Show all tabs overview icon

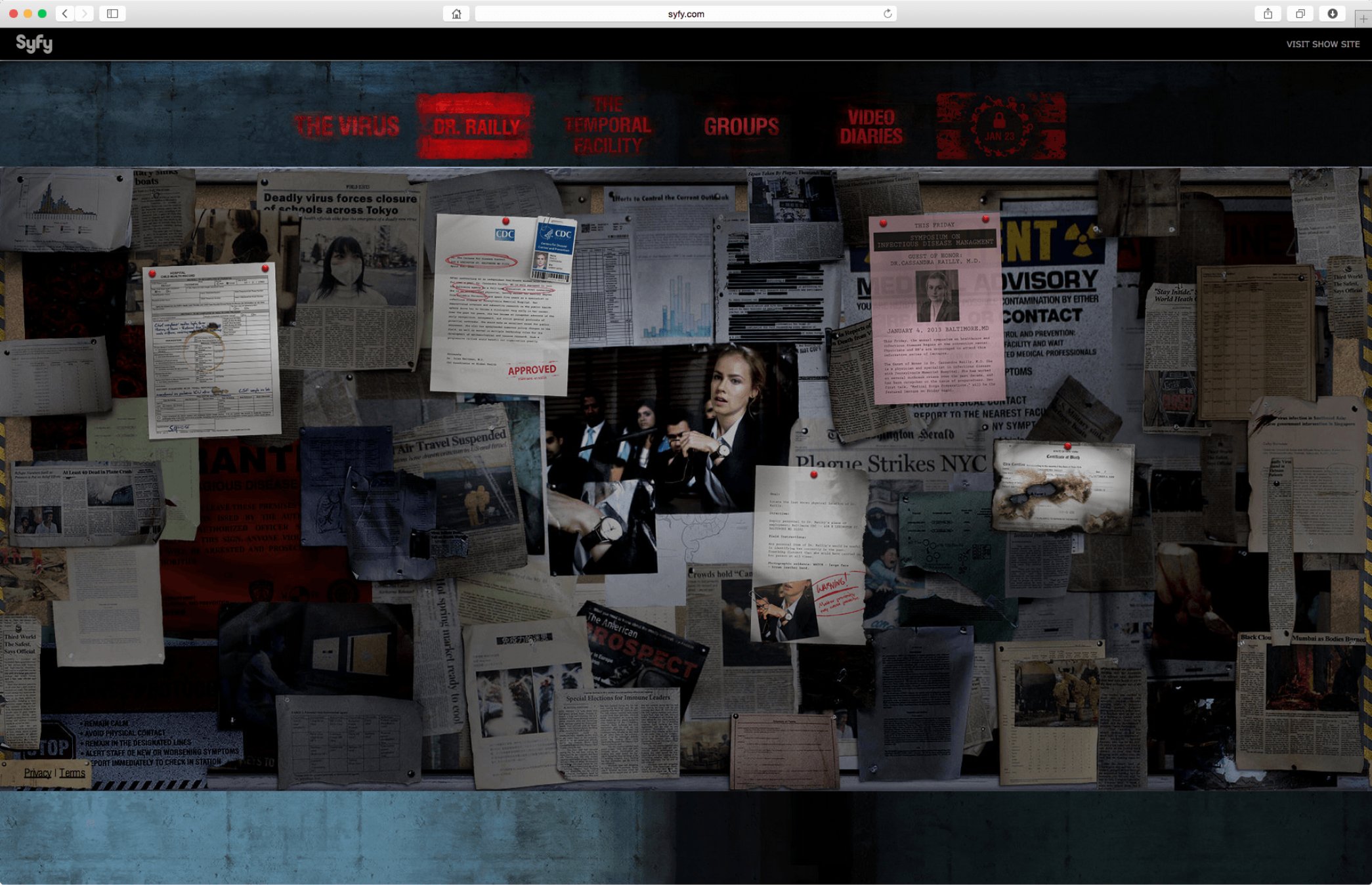click(x=1300, y=14)
